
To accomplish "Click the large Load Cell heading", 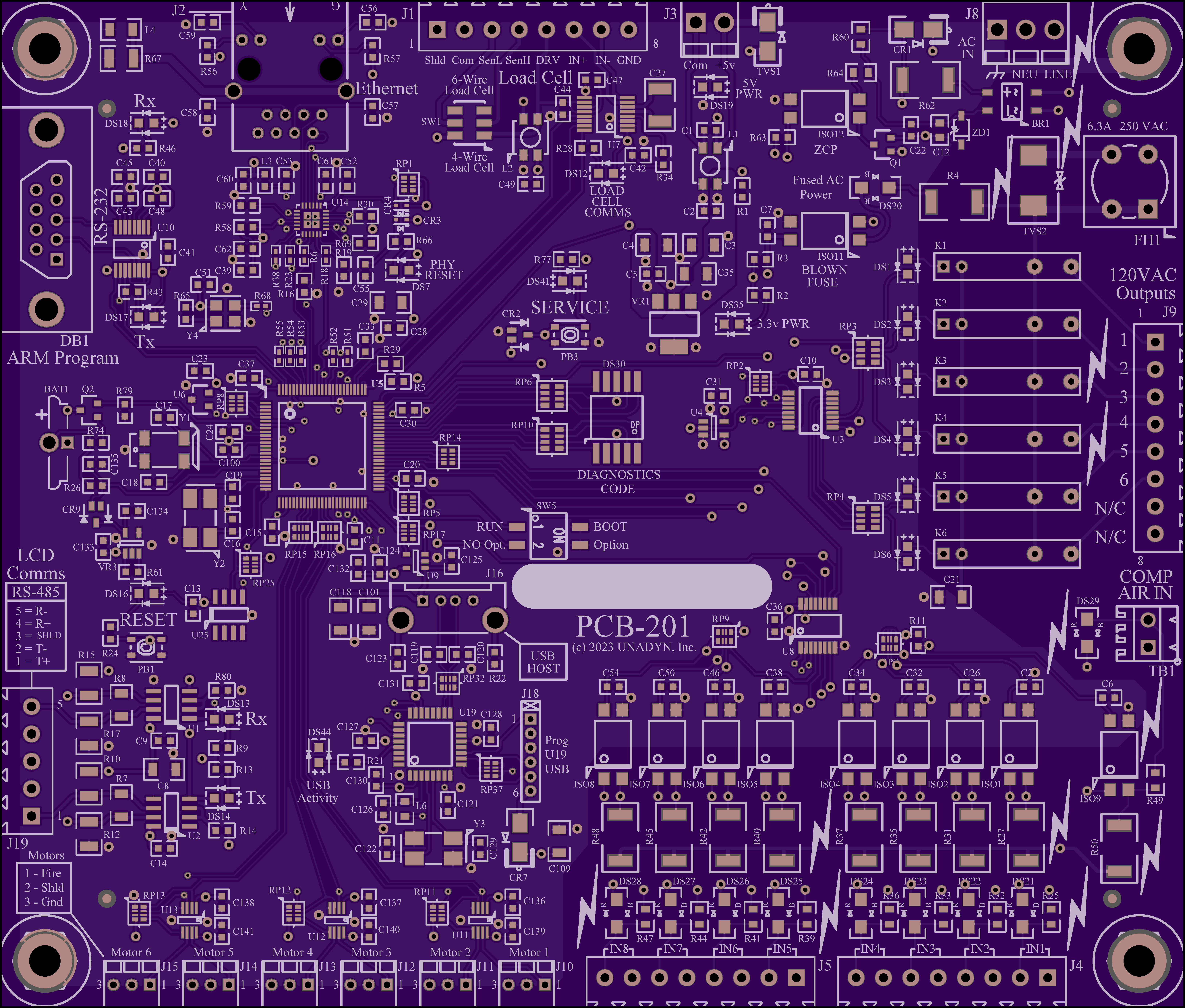I will tap(535, 78).
